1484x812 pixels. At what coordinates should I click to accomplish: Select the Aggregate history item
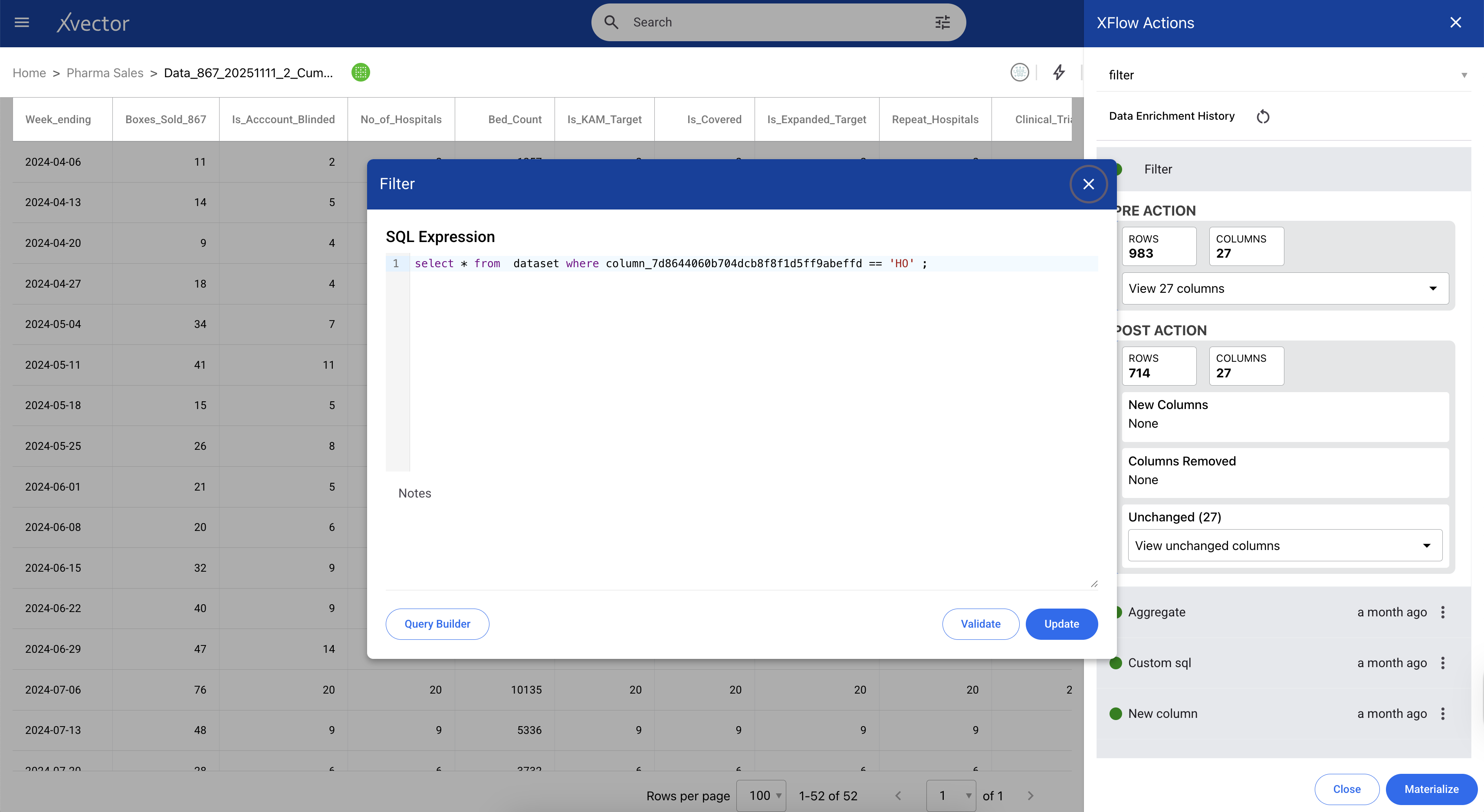(x=1157, y=612)
